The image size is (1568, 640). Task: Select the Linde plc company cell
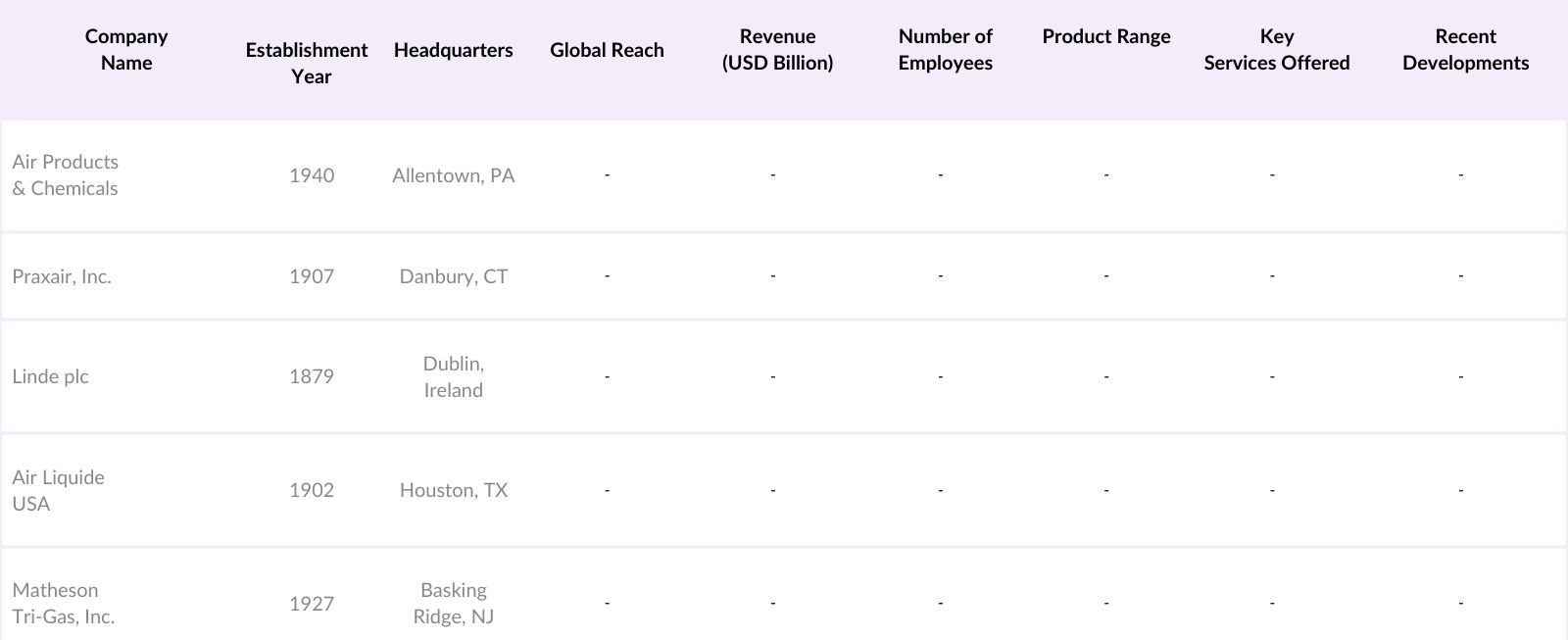50,376
